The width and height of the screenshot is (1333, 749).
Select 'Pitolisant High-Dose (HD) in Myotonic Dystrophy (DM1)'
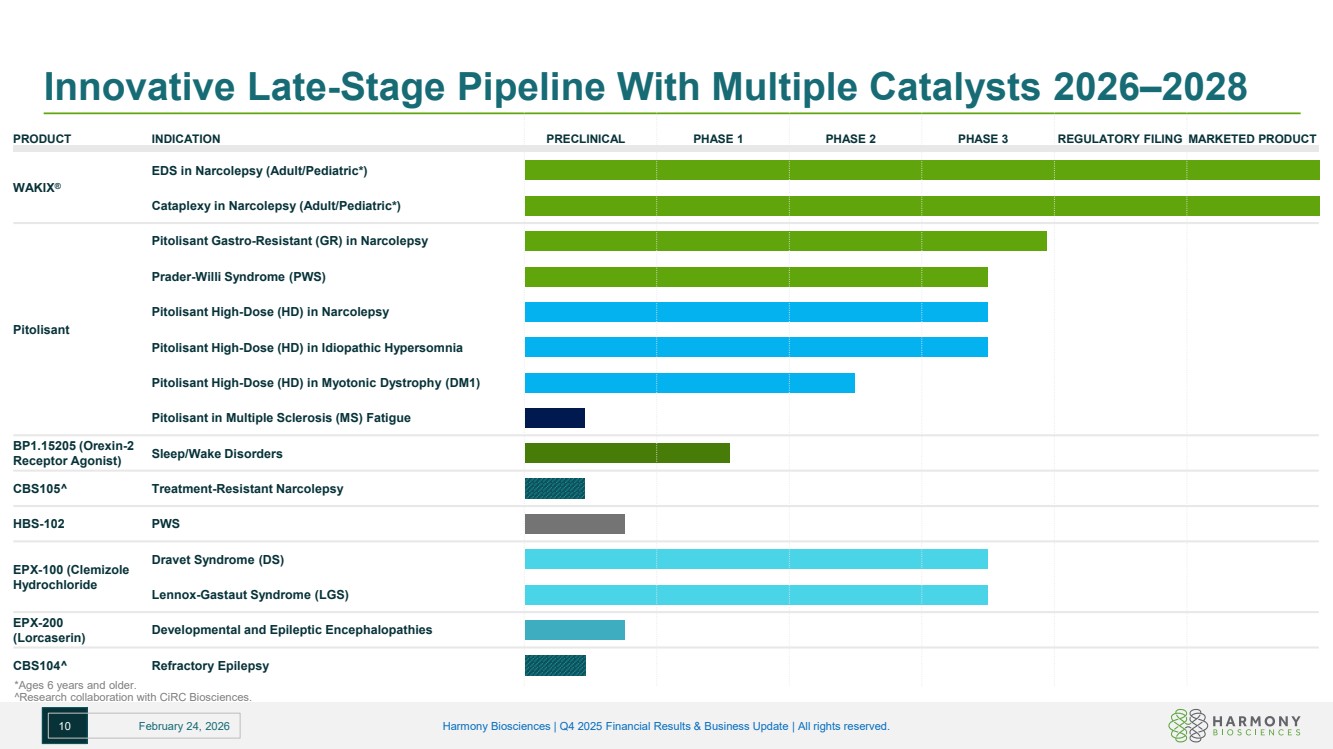[316, 383]
